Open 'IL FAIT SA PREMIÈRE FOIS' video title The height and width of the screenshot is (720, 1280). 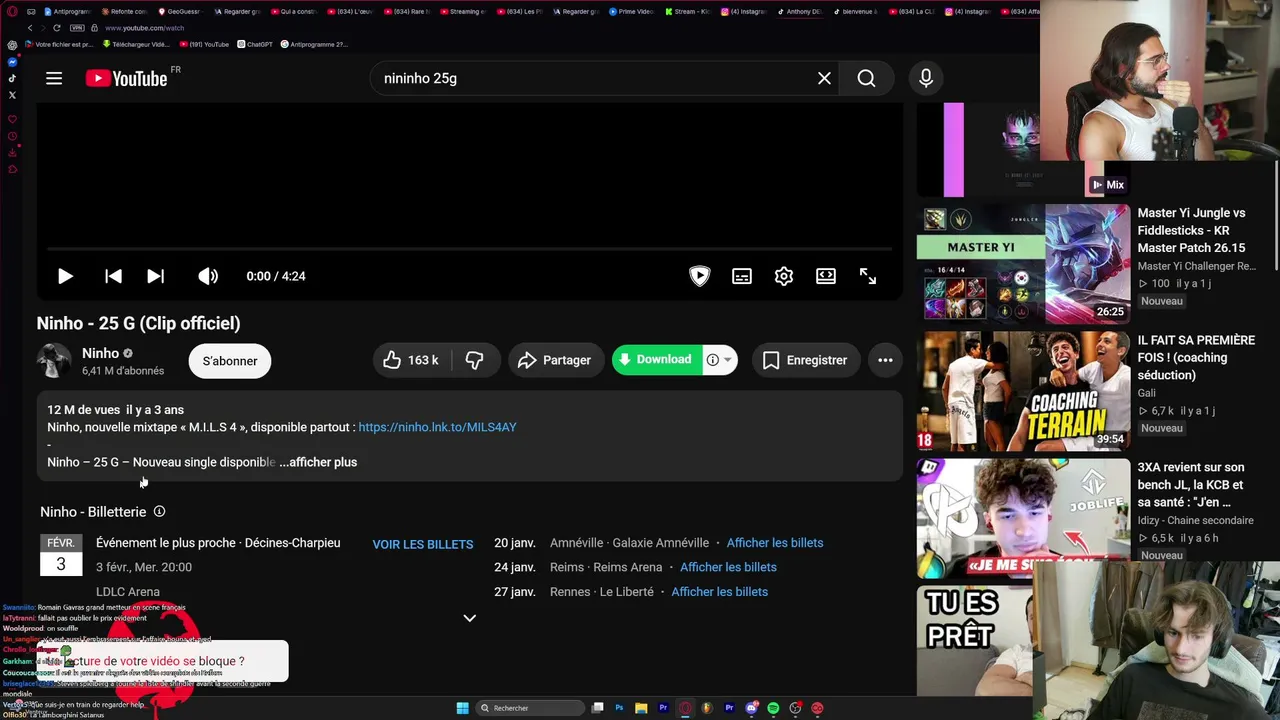tap(1196, 358)
